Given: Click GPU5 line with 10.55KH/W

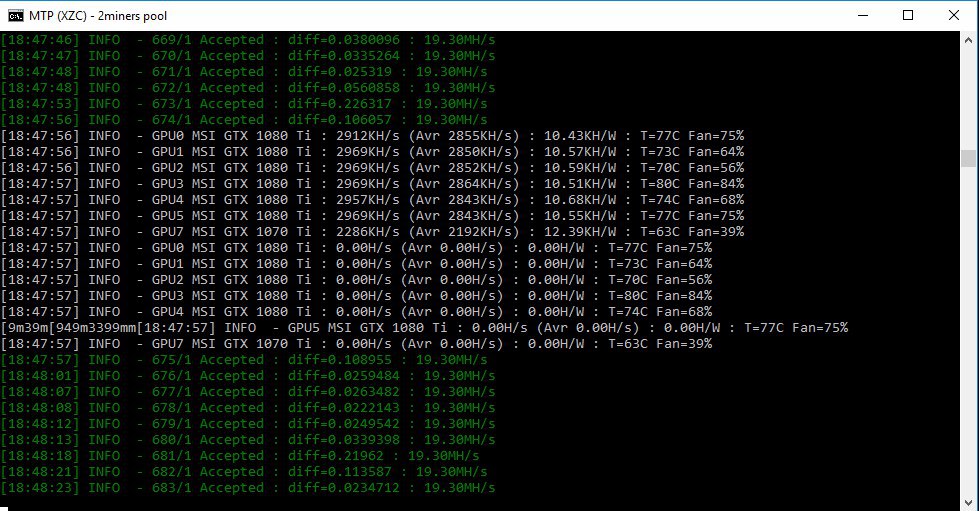Looking at the screenshot, I should 373,216.
